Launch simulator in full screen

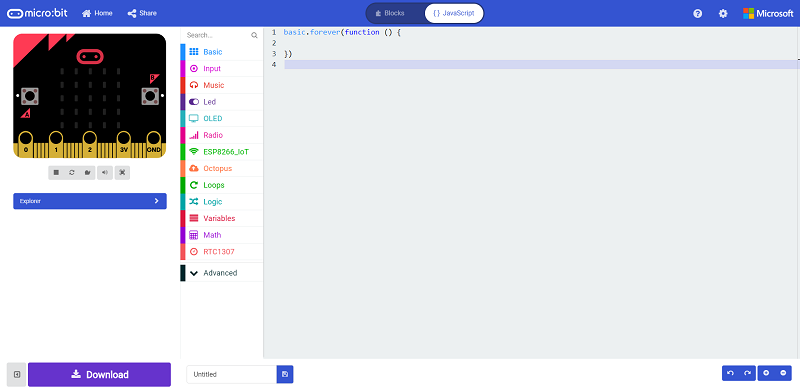(x=122, y=173)
